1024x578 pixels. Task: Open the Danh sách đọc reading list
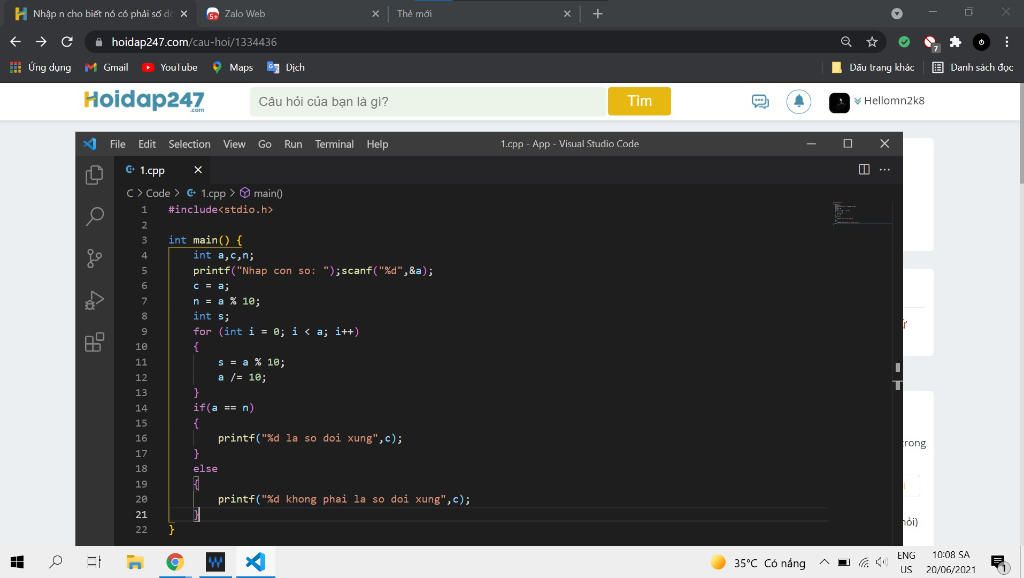(973, 67)
